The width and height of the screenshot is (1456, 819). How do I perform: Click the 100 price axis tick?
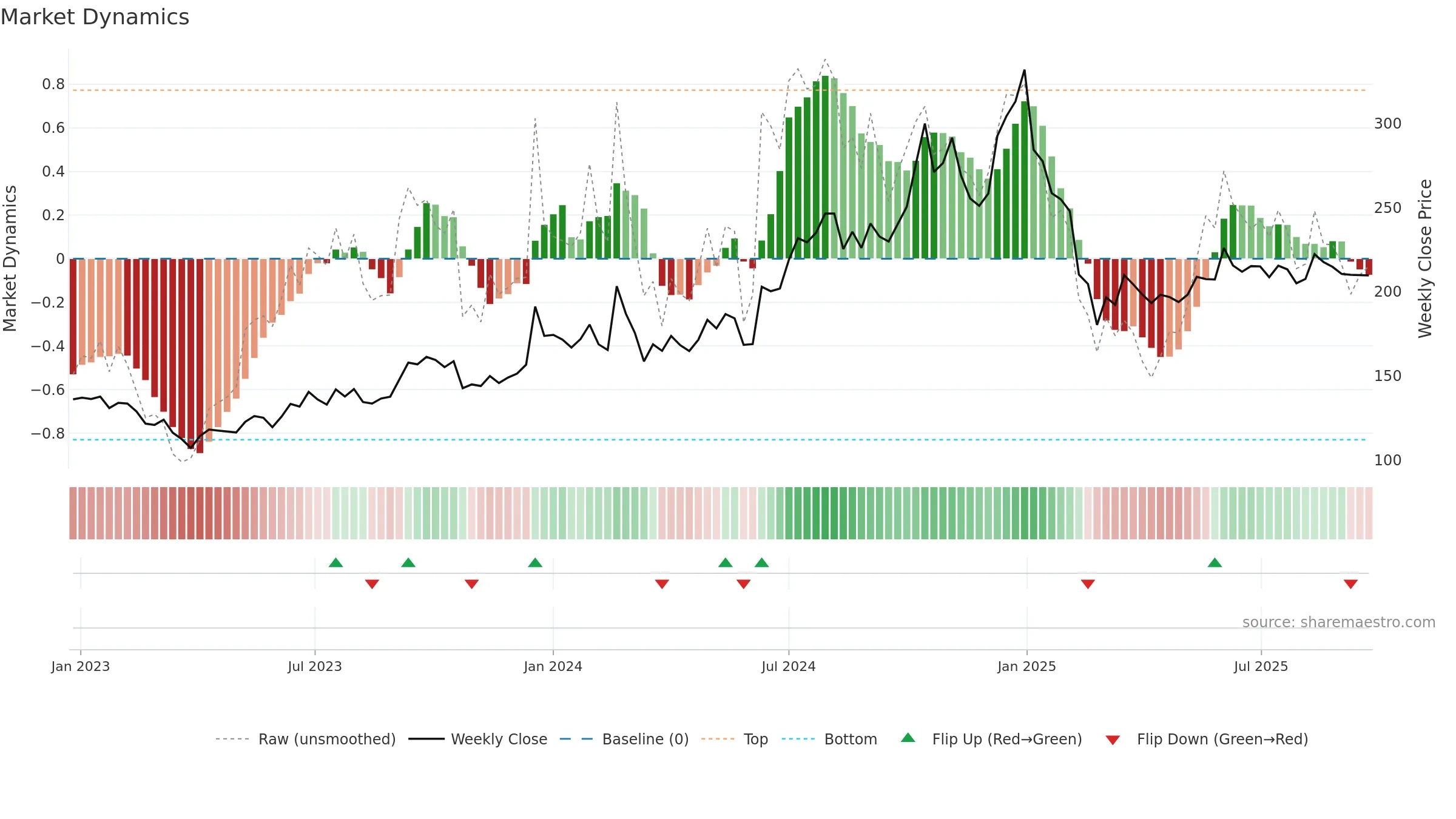pyautogui.click(x=1388, y=460)
